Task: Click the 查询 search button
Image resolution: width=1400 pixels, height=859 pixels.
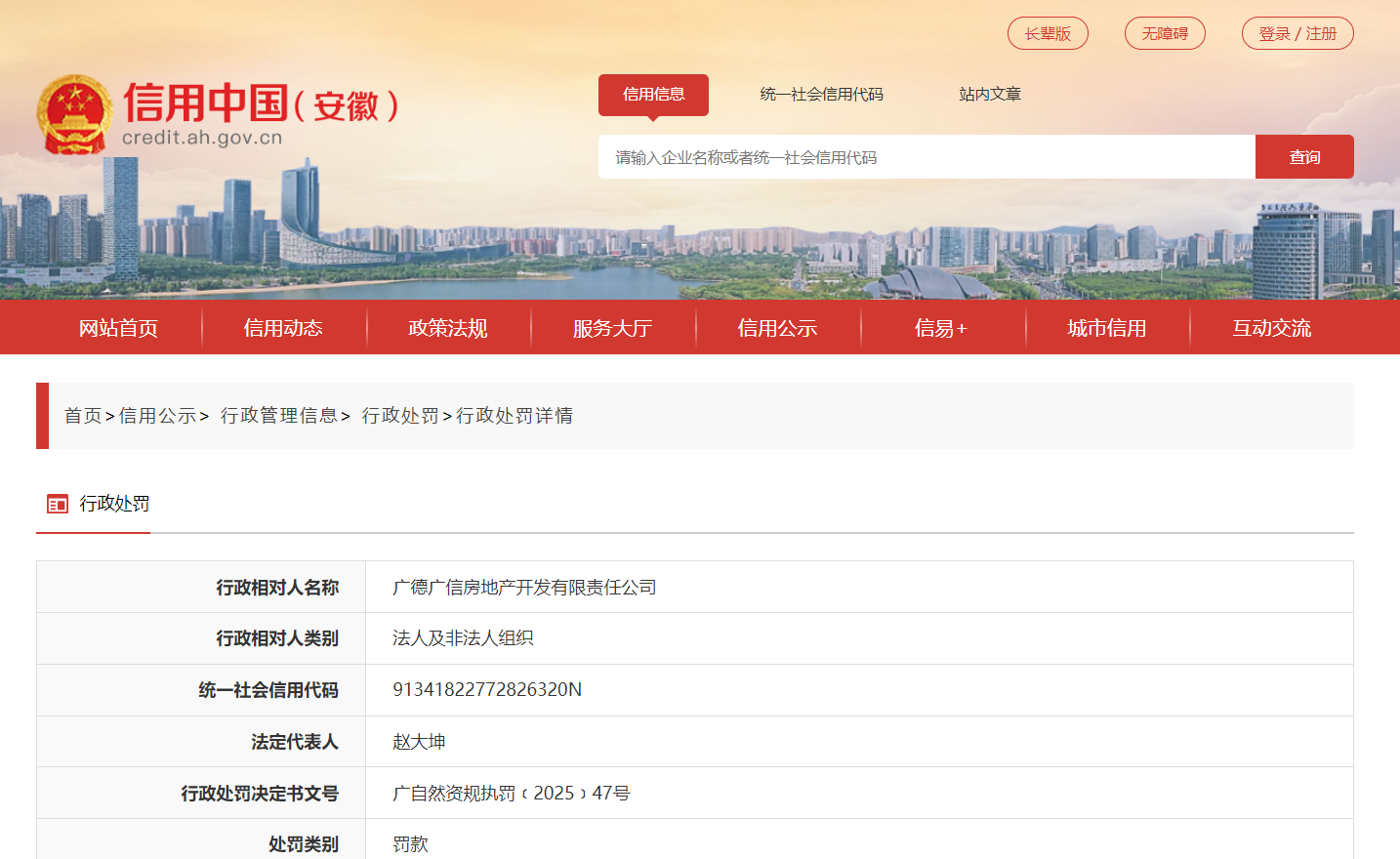Action: coord(1304,156)
